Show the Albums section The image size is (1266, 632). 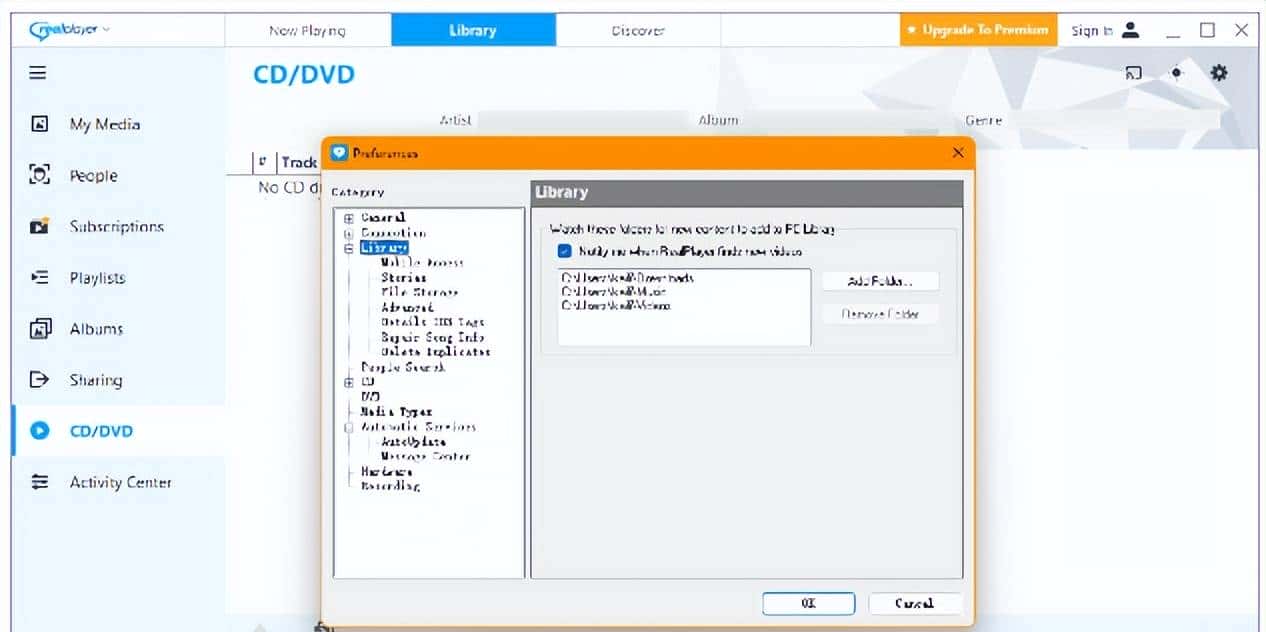pos(96,328)
